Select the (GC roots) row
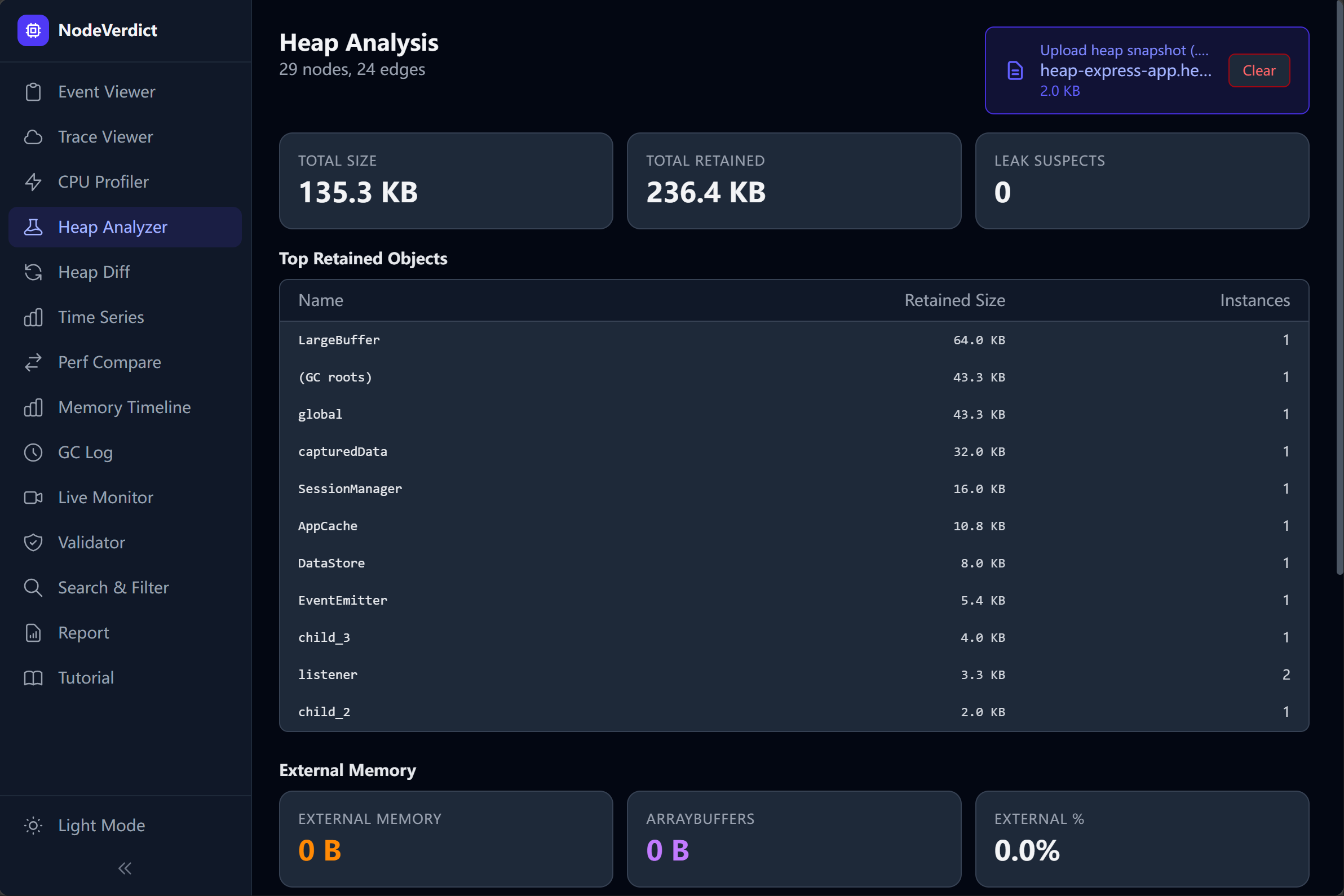1344x896 pixels. (794, 377)
